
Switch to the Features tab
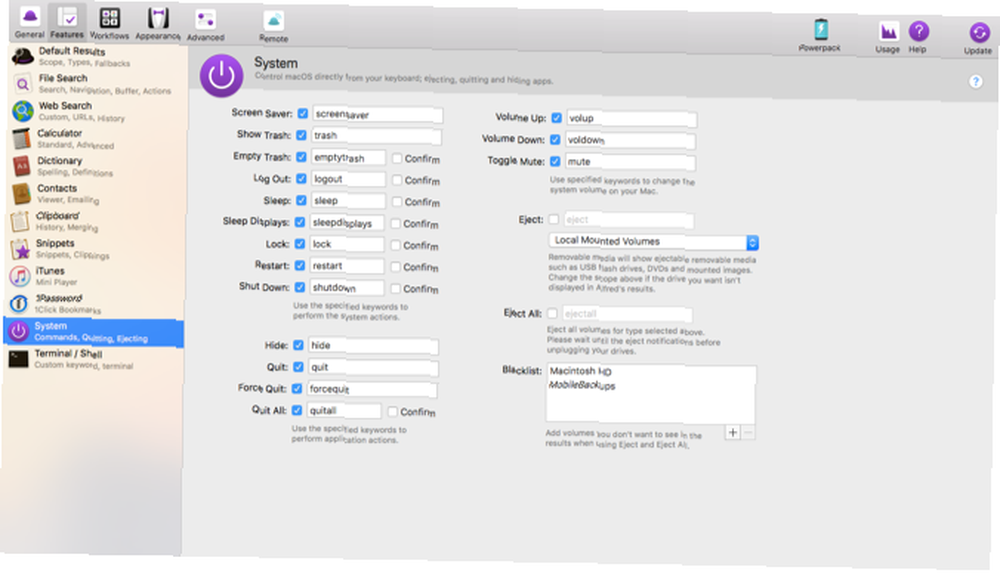point(67,23)
